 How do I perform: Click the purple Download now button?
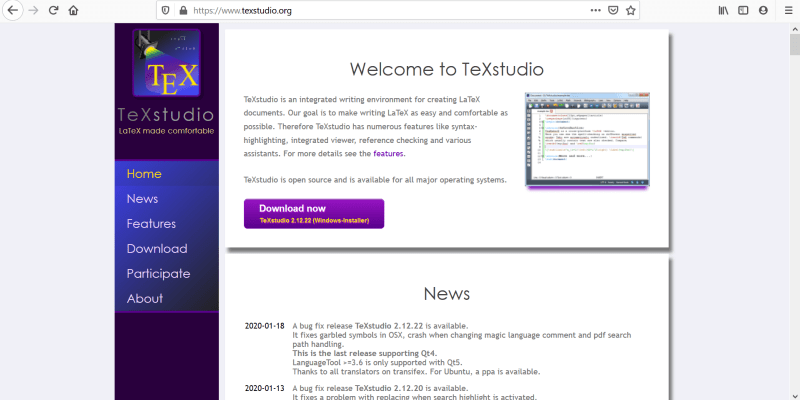[313, 213]
